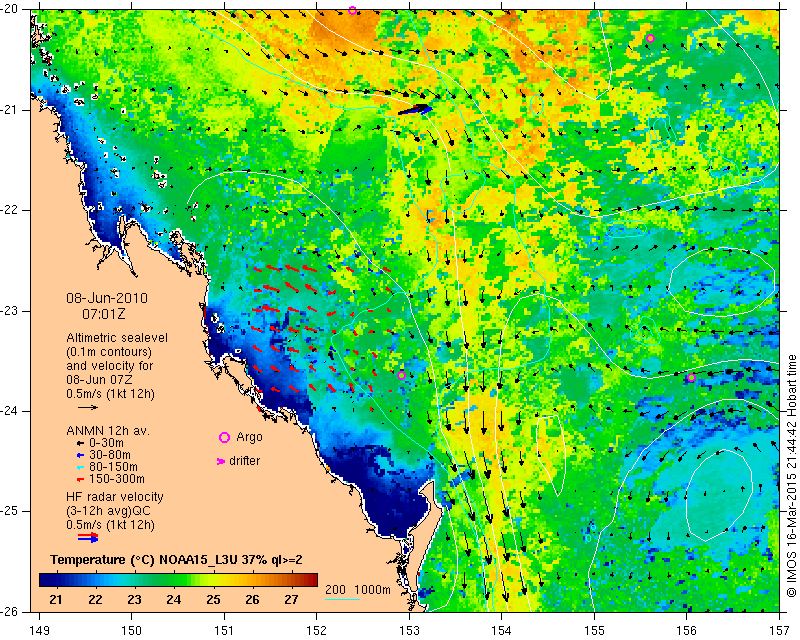The height and width of the screenshot is (640, 800).
Task: Select the blue 30-80m ANMN legend arrow
Action: click(80, 455)
